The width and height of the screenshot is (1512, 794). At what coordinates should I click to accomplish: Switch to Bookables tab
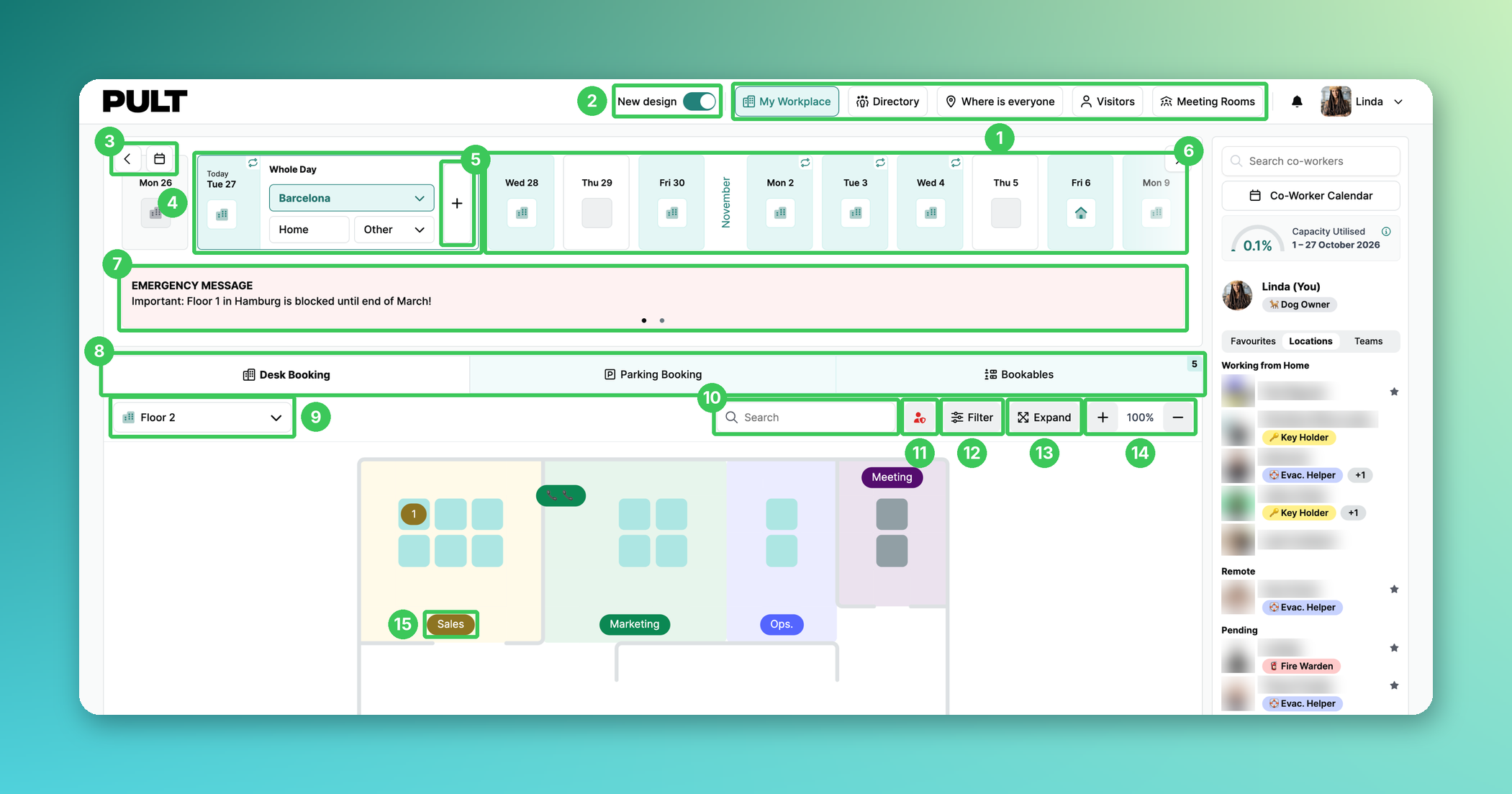click(1018, 374)
